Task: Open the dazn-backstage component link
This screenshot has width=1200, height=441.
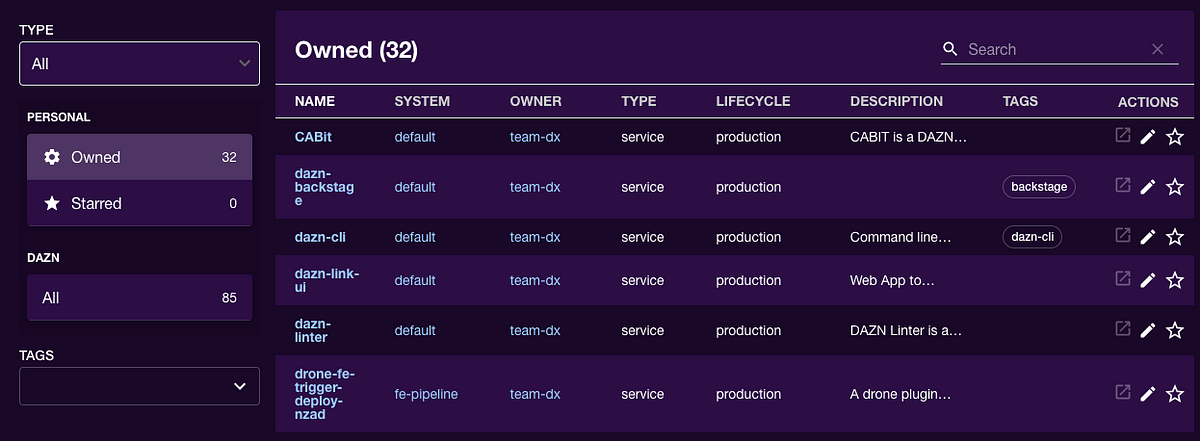Action: click(x=324, y=187)
